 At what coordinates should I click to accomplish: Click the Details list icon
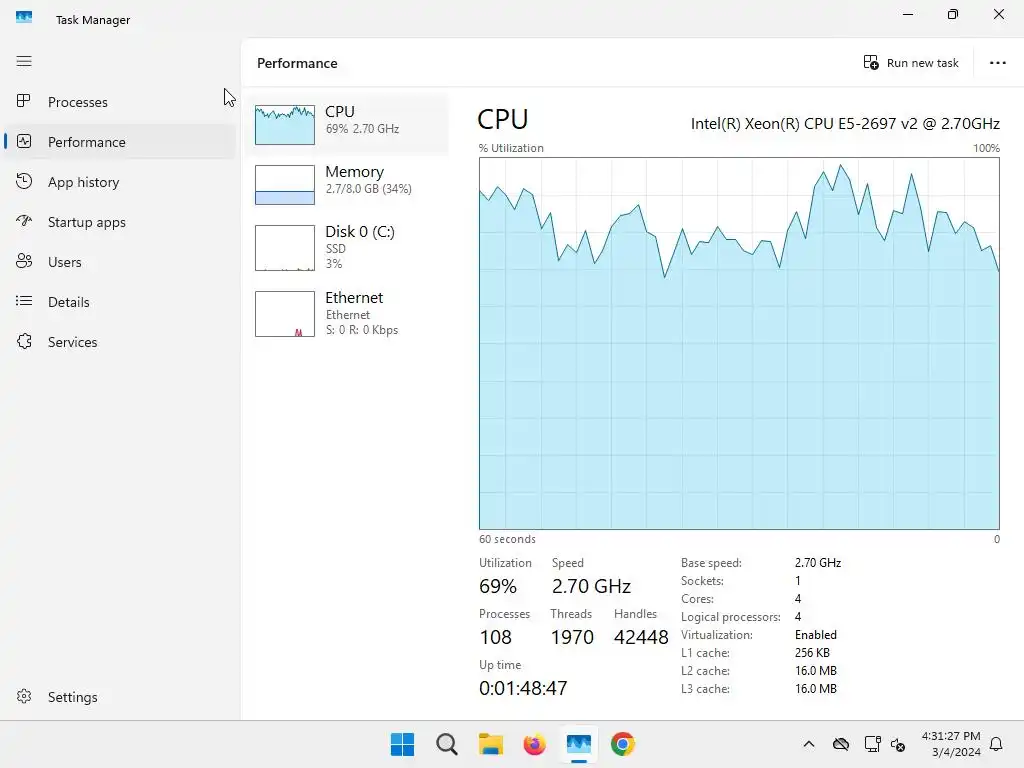pyautogui.click(x=24, y=301)
